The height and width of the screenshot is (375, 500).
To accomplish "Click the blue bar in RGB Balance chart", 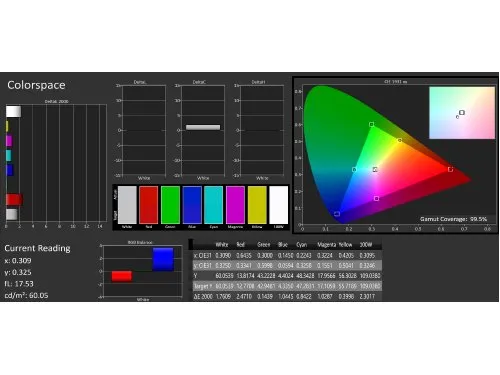I will pos(163,259).
